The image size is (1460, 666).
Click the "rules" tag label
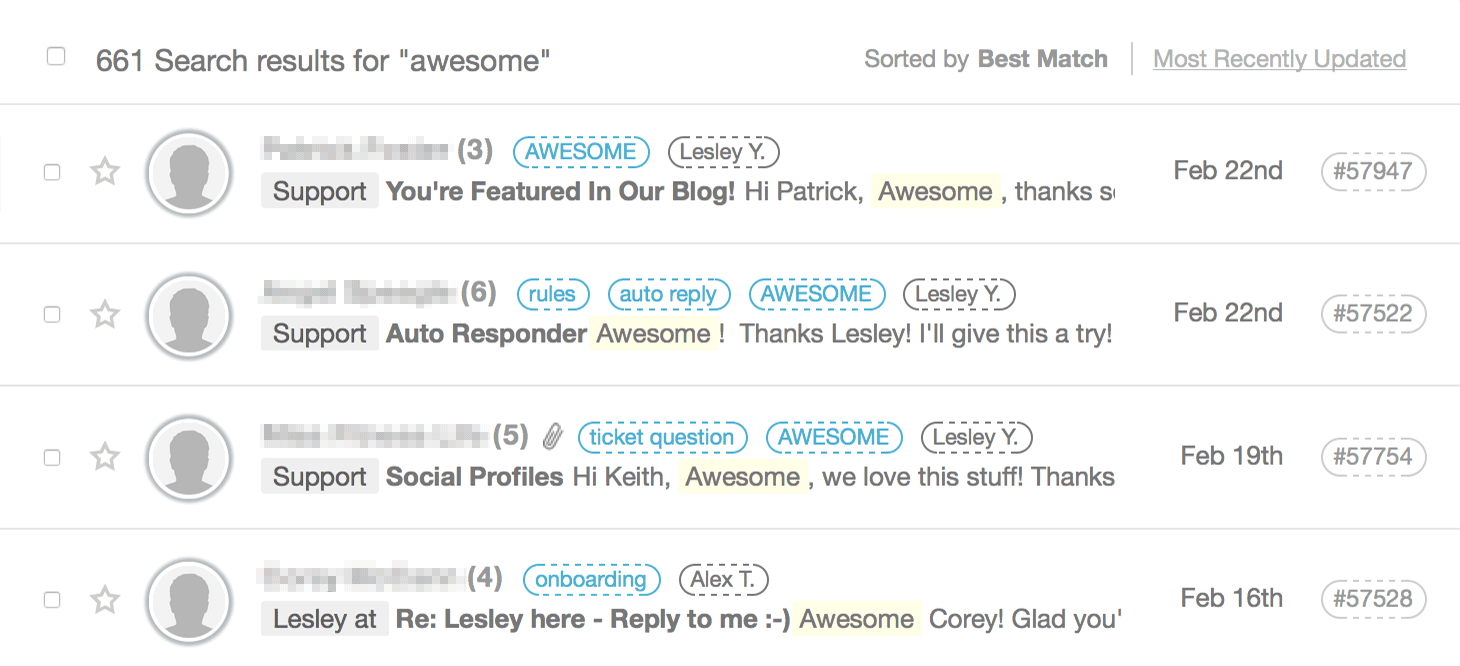pos(553,294)
